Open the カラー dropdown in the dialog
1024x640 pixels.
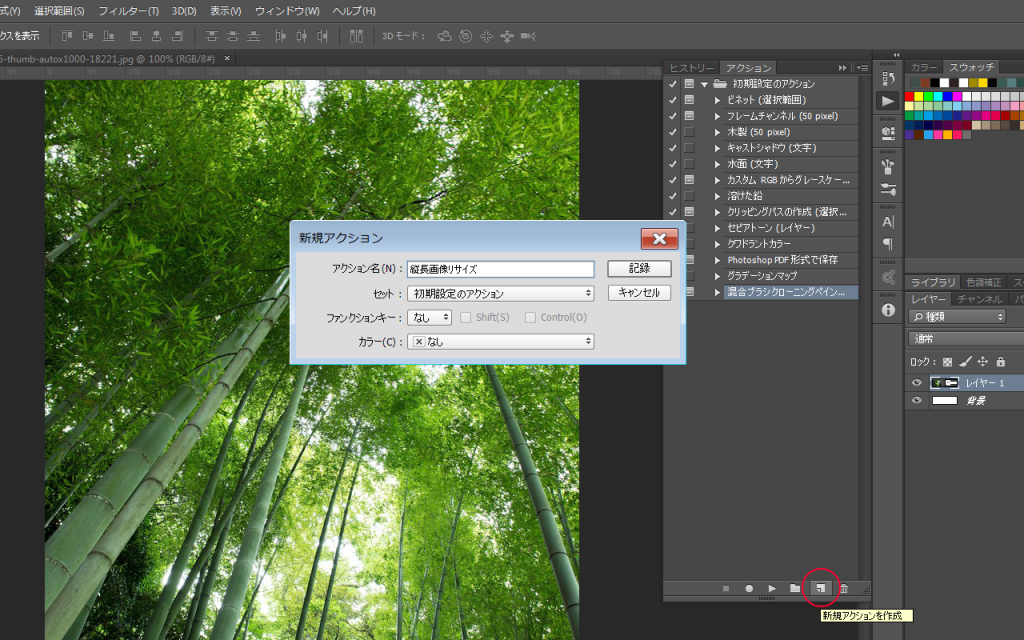(x=500, y=342)
